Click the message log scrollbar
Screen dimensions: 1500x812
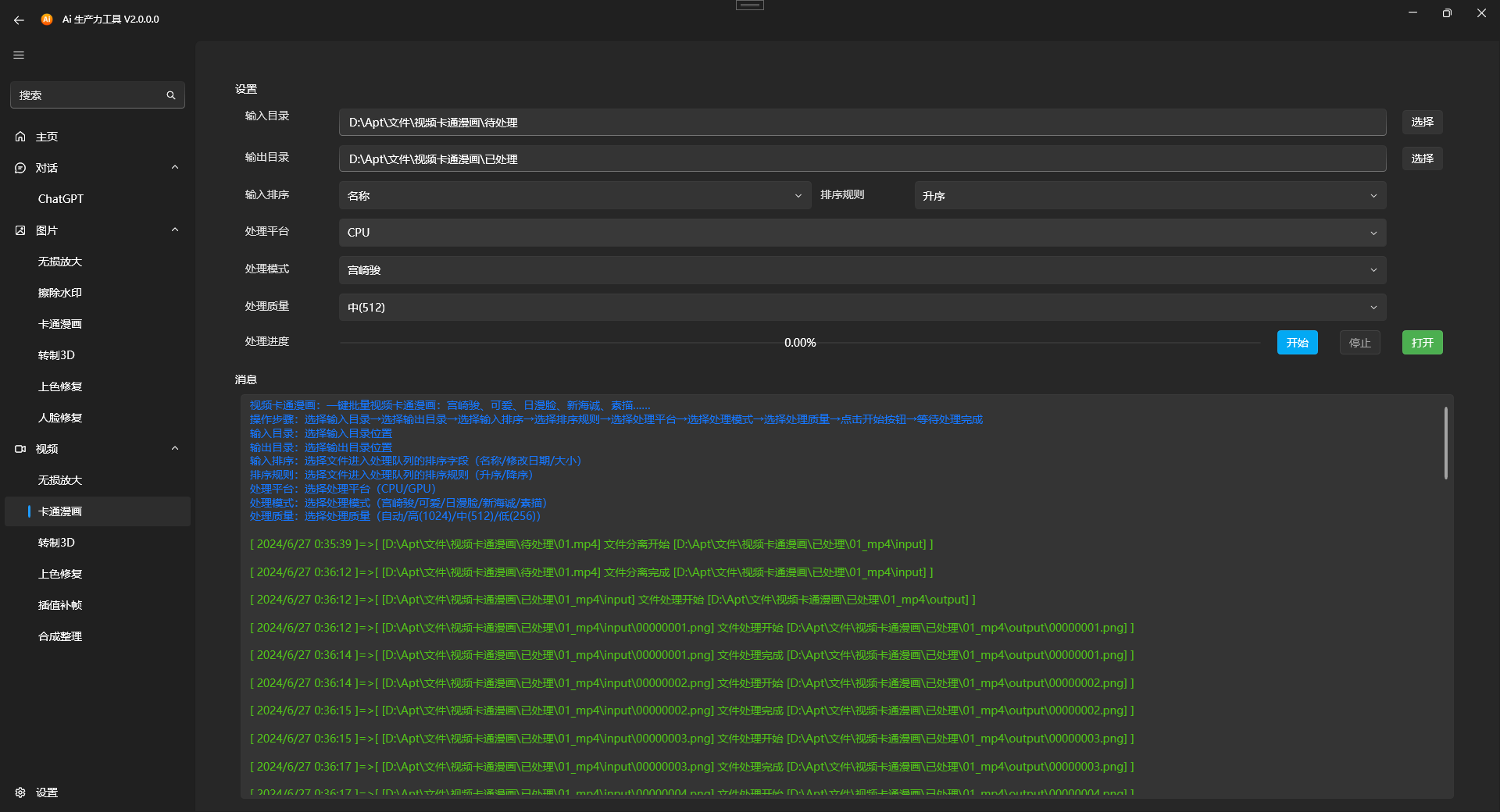coord(1446,443)
